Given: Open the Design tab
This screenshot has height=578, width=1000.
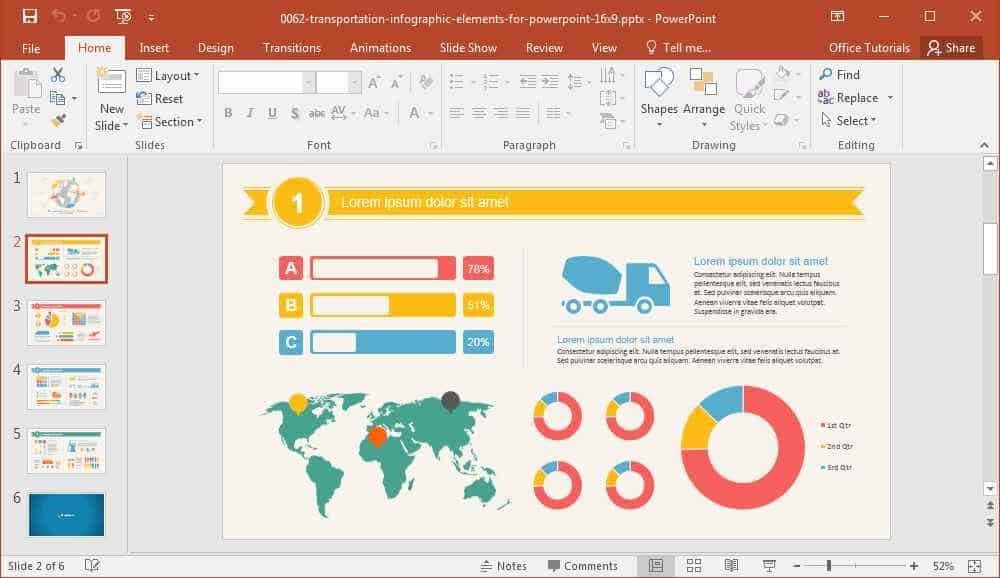Looking at the screenshot, I should 216,48.
